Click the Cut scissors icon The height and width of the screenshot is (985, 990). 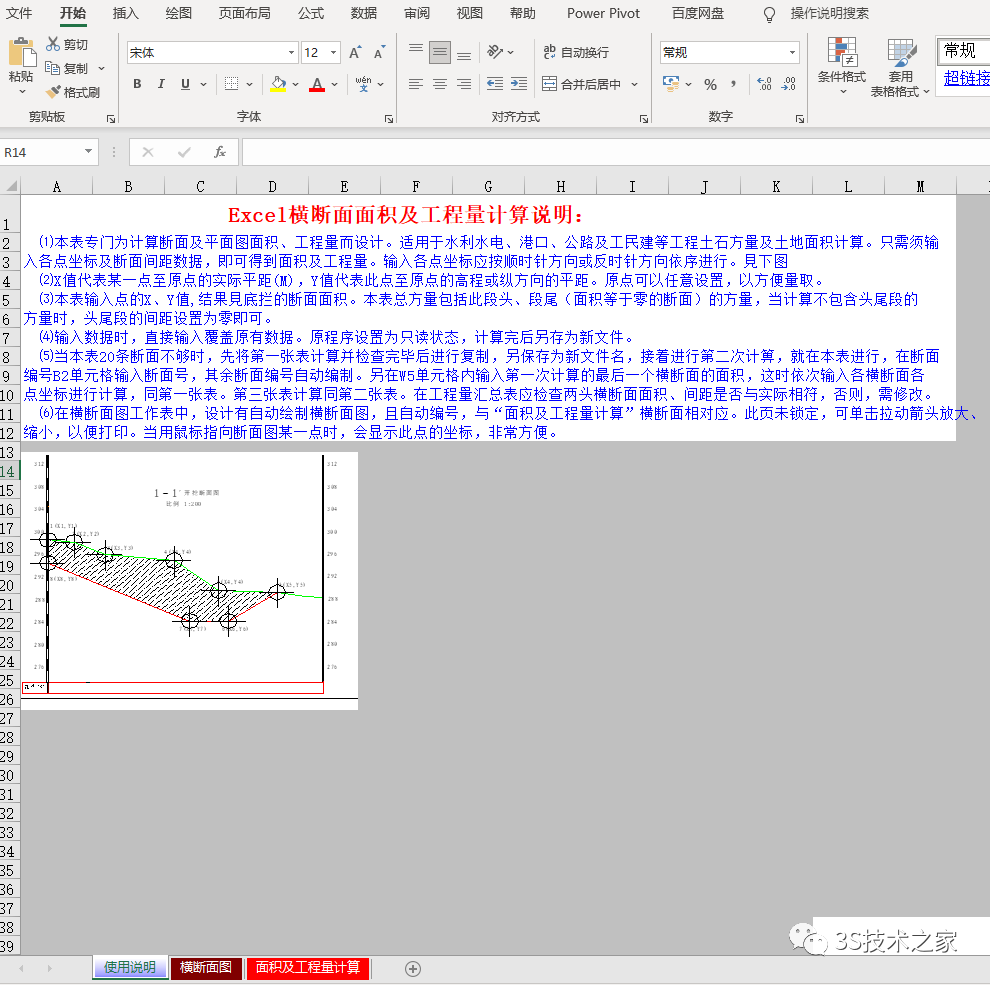tap(52, 44)
